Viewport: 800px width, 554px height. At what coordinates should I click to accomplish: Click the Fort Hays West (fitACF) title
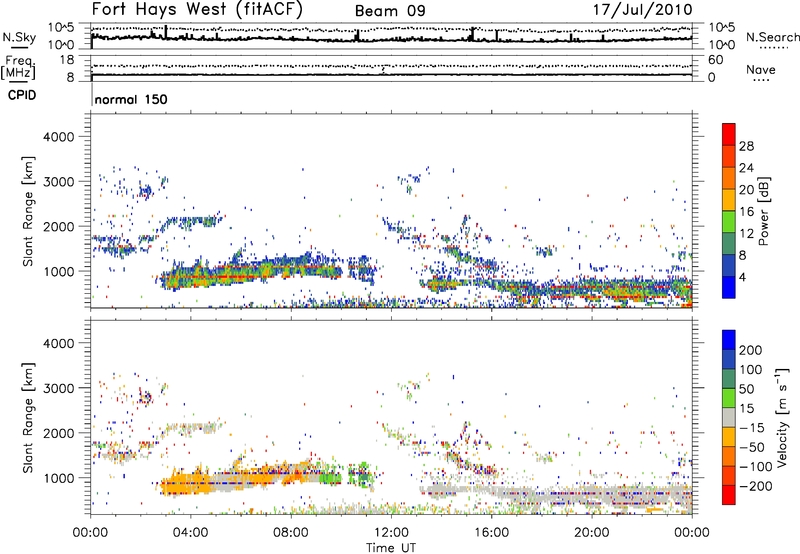pyautogui.click(x=197, y=9)
